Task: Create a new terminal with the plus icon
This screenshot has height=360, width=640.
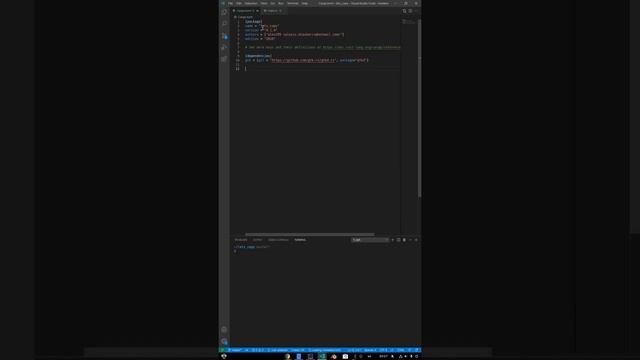Action: tap(393, 240)
